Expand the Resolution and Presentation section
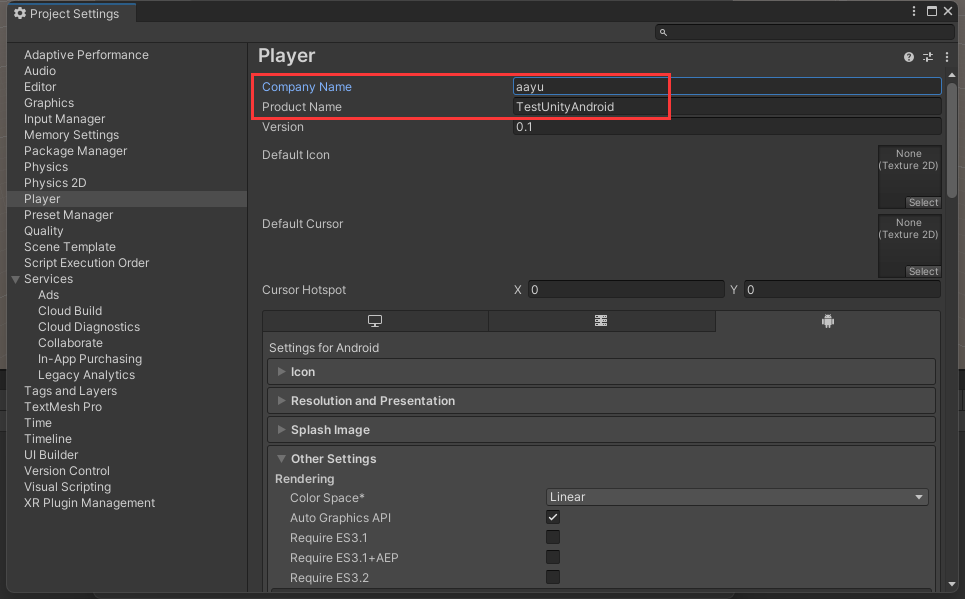This screenshot has height=599, width=965. 372,401
